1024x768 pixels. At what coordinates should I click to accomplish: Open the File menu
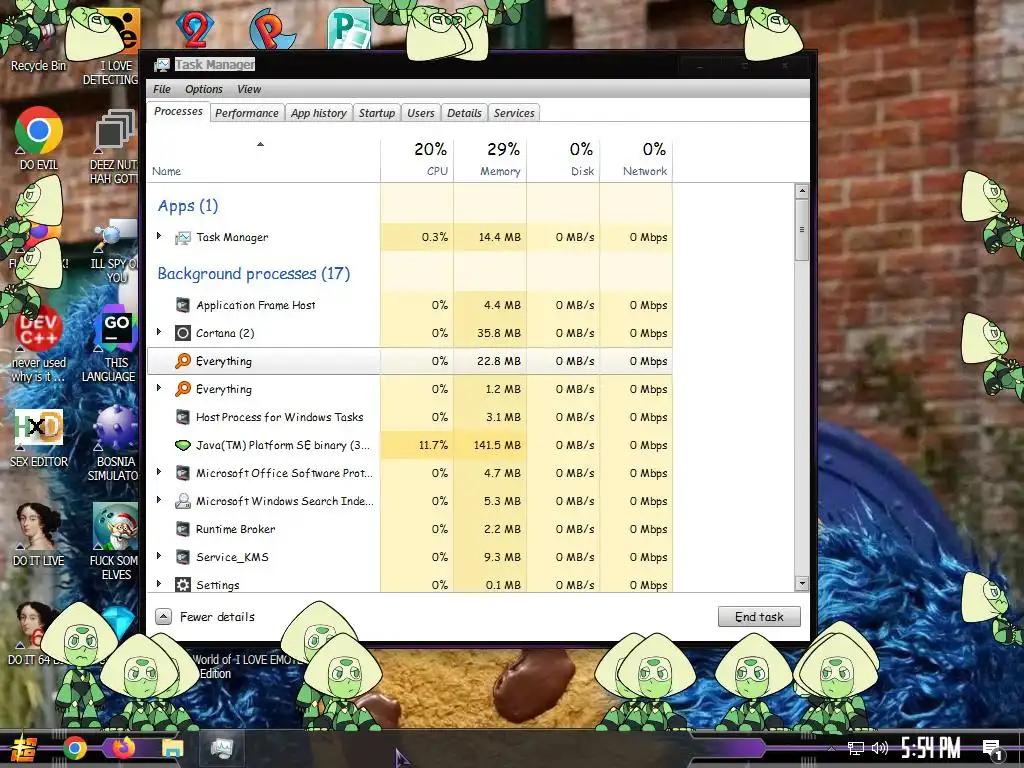pos(162,89)
